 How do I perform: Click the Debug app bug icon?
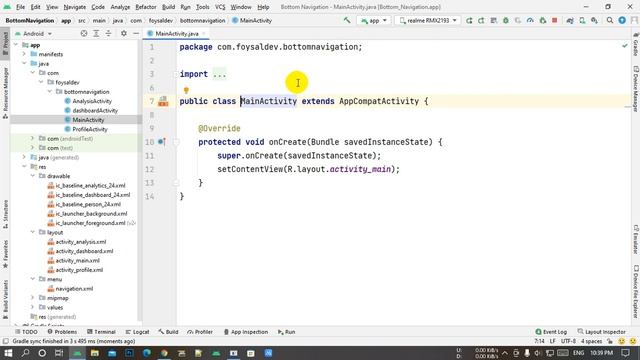click(x=506, y=20)
